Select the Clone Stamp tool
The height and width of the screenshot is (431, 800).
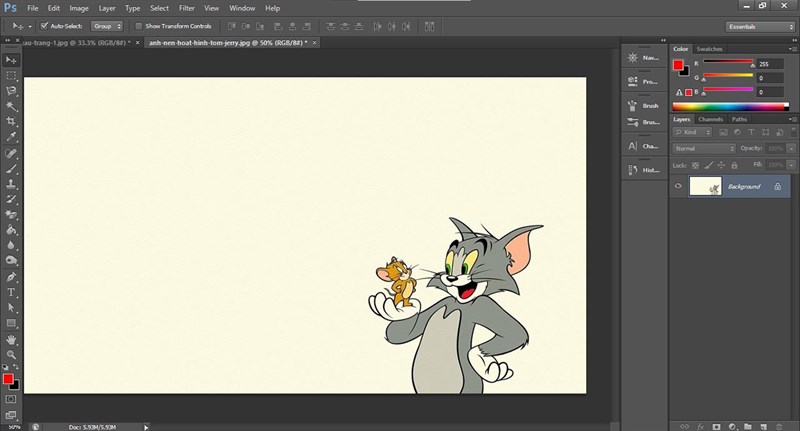[x=11, y=184]
